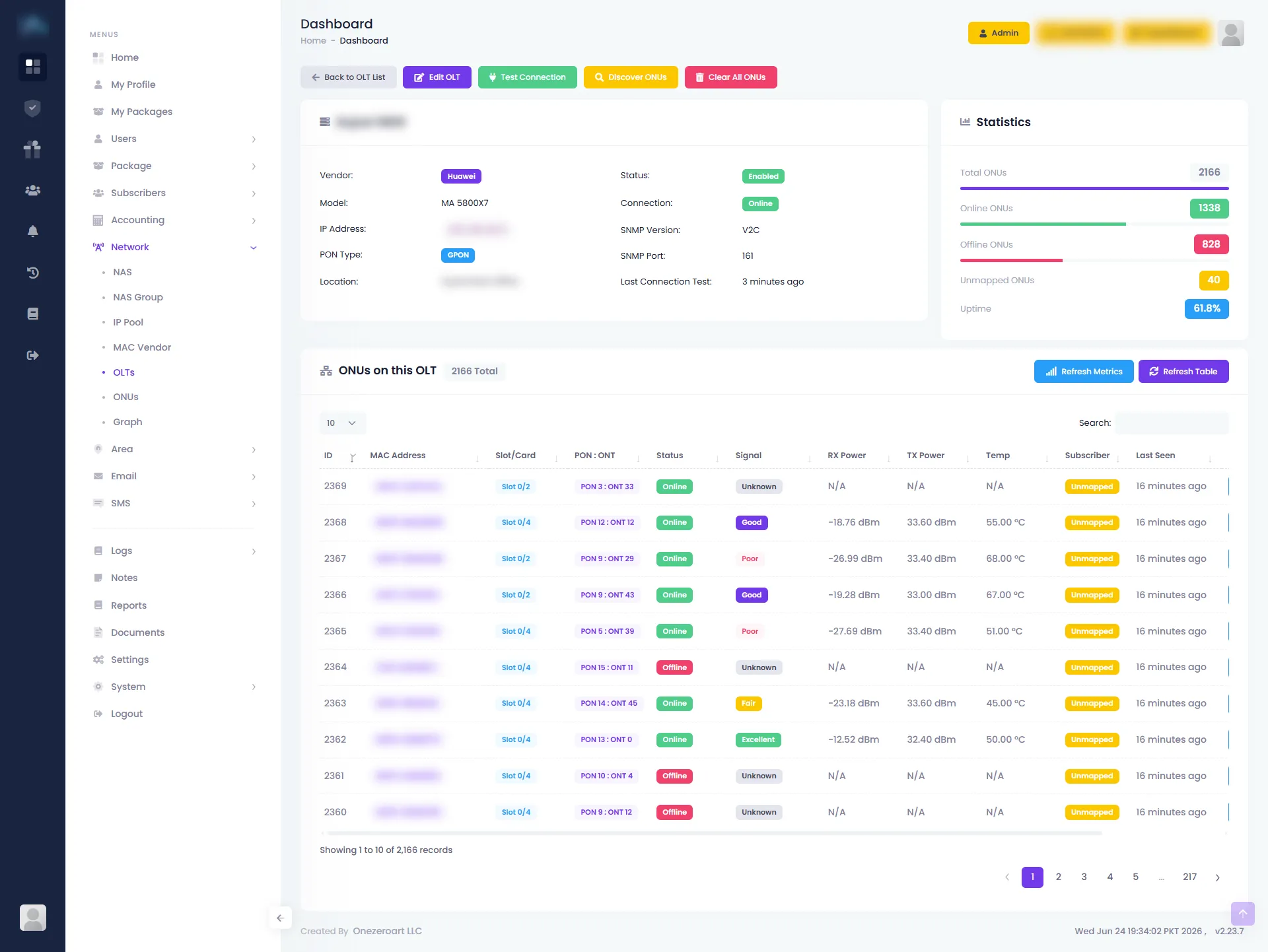Expand the Accounting submenu

(254, 221)
